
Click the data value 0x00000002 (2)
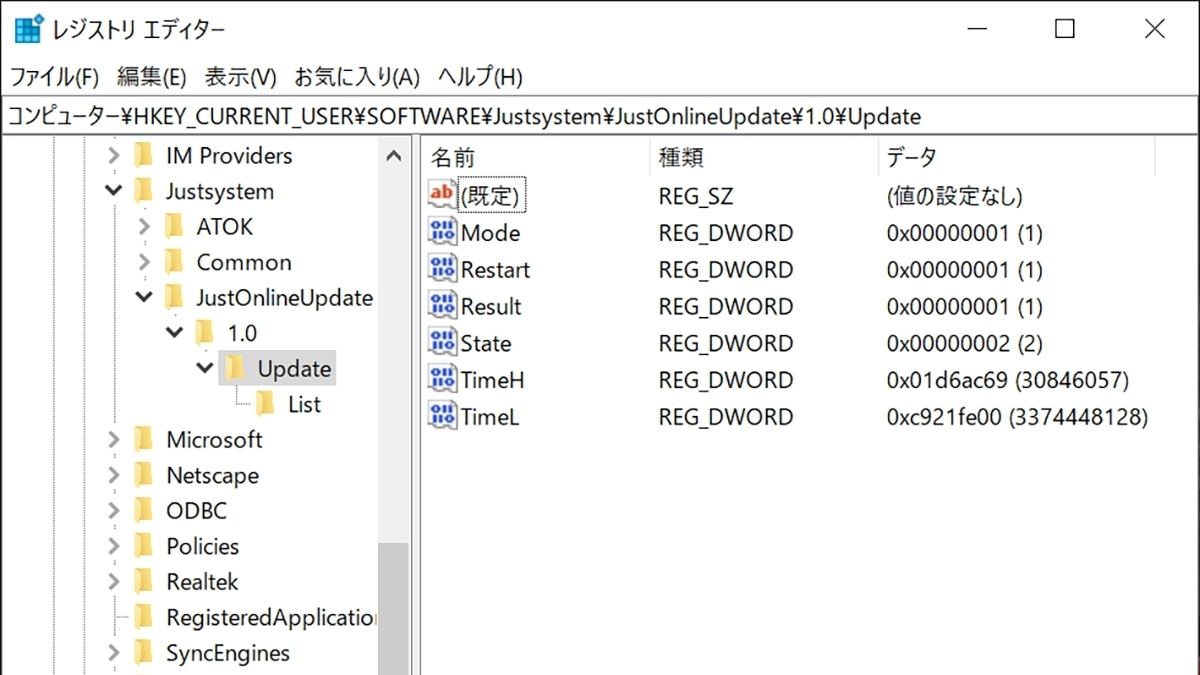964,343
